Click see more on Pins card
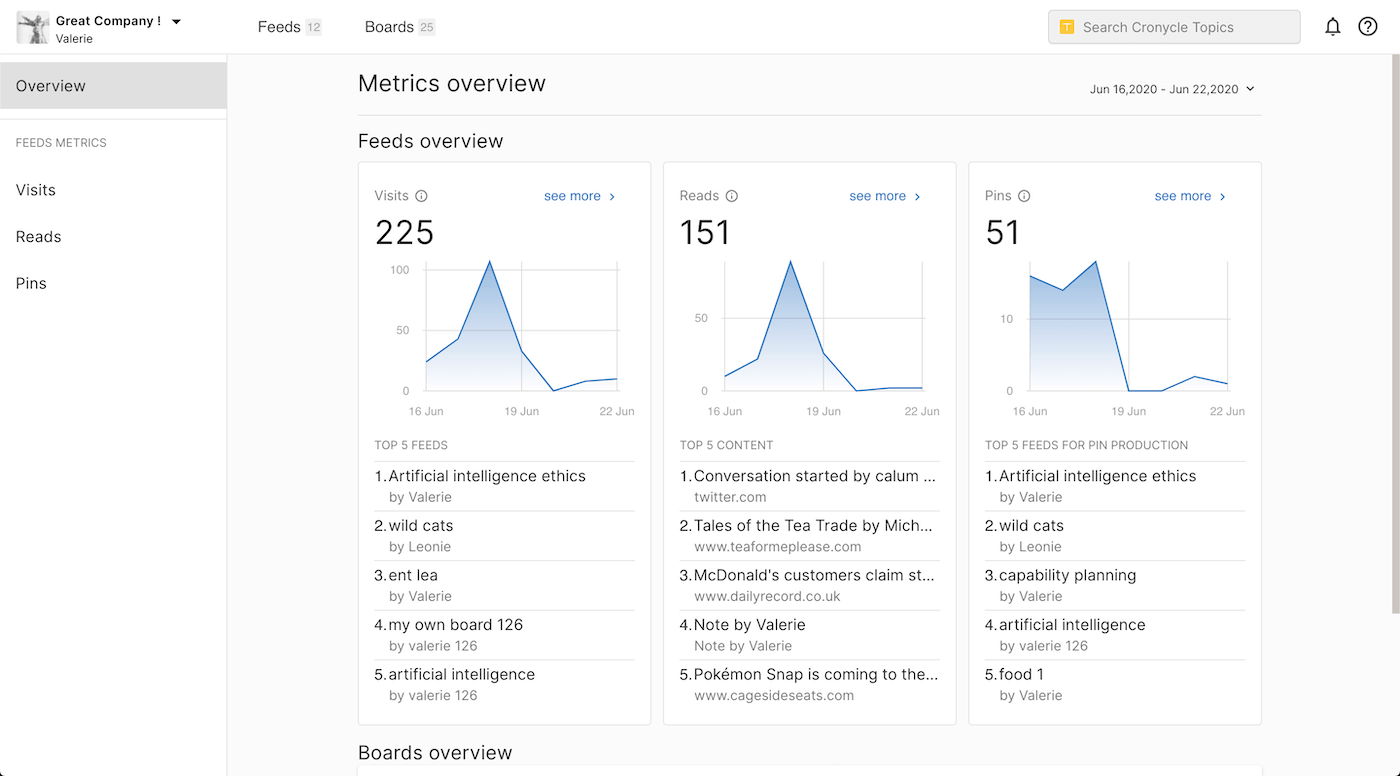The image size is (1400, 776). (x=1189, y=196)
